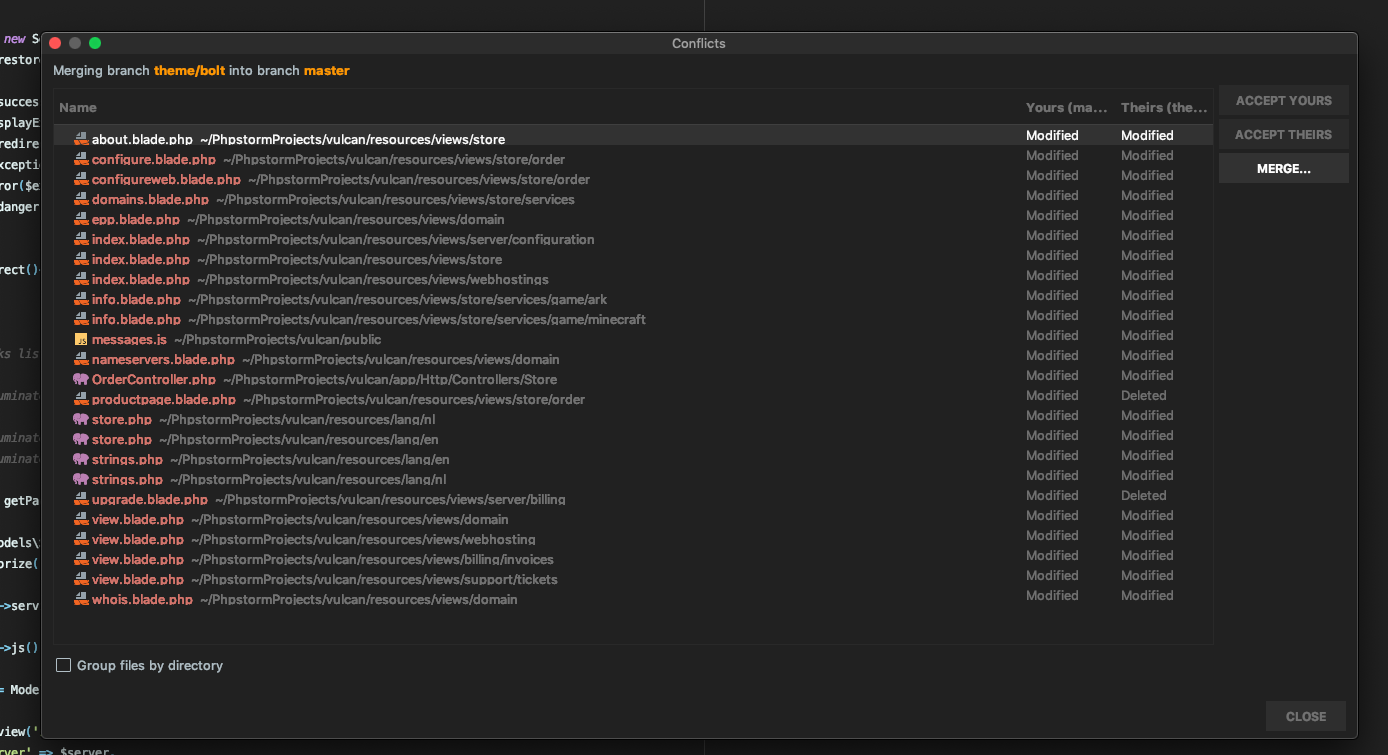Click the upgrade.blade.php file icon
This screenshot has height=755, width=1388.
(x=81, y=499)
